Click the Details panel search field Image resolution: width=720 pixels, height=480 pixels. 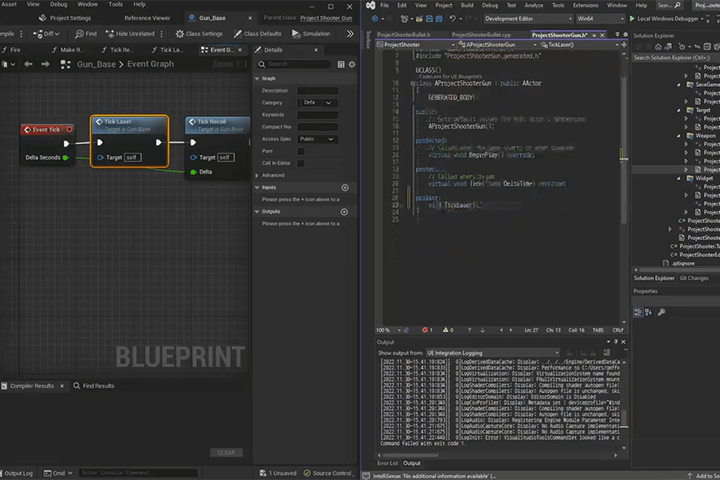[294, 64]
